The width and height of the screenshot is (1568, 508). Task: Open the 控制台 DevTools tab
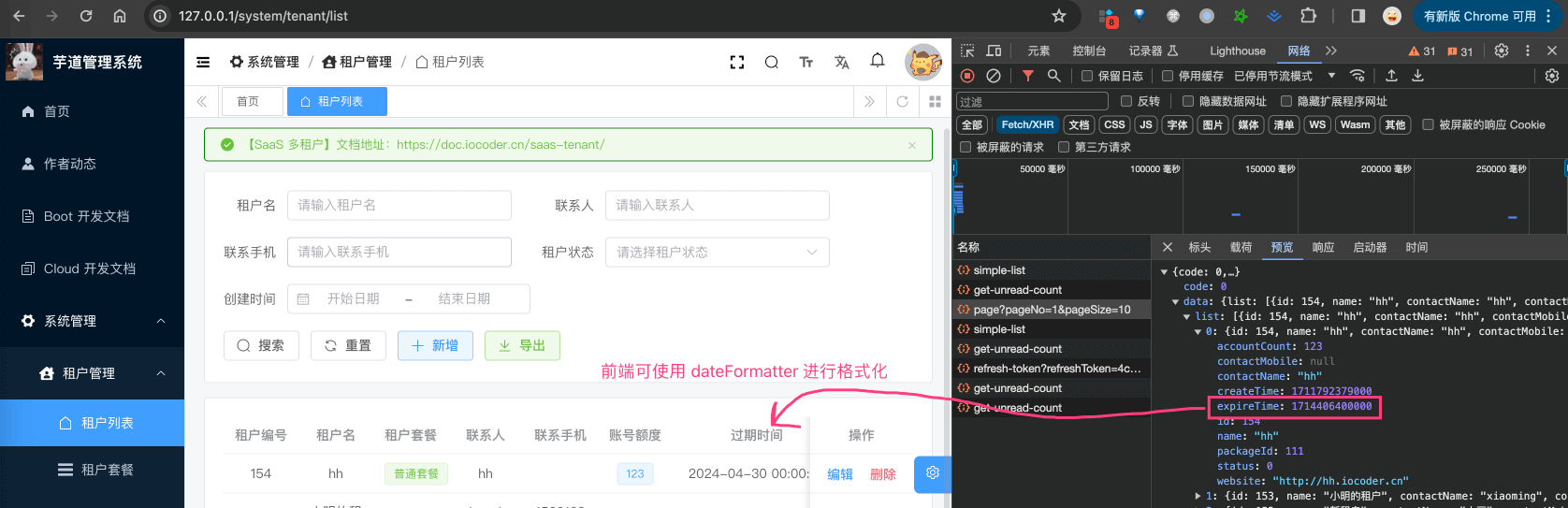1089,51
